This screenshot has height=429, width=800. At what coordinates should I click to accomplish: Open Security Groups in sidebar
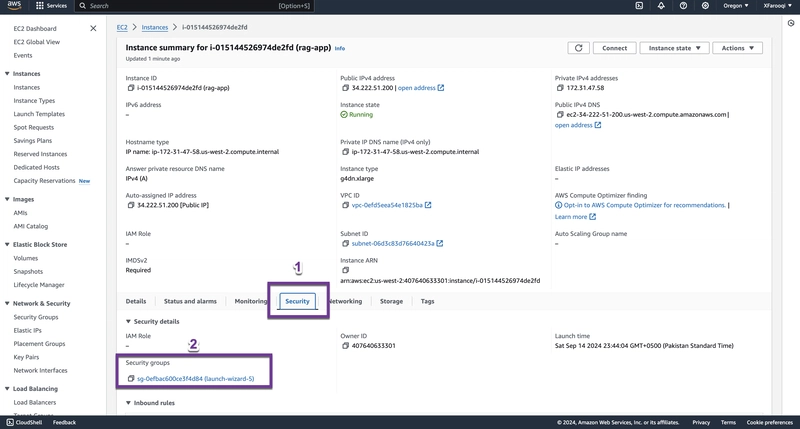[36, 317]
